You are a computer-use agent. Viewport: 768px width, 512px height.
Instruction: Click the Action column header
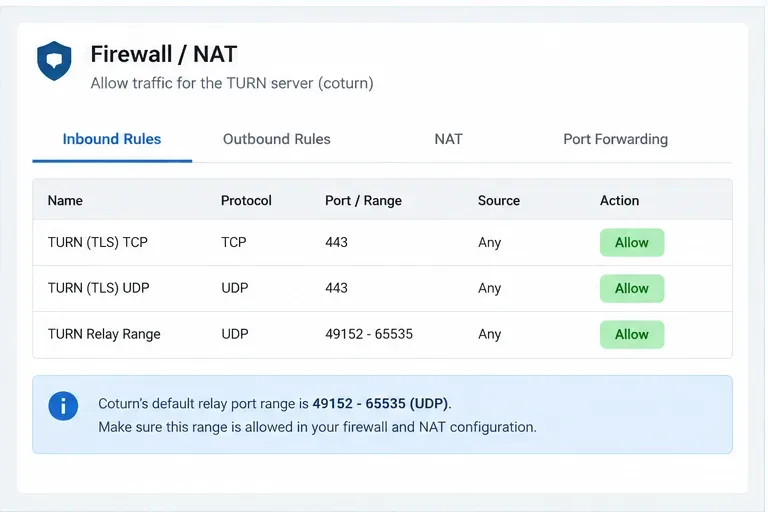coord(619,200)
